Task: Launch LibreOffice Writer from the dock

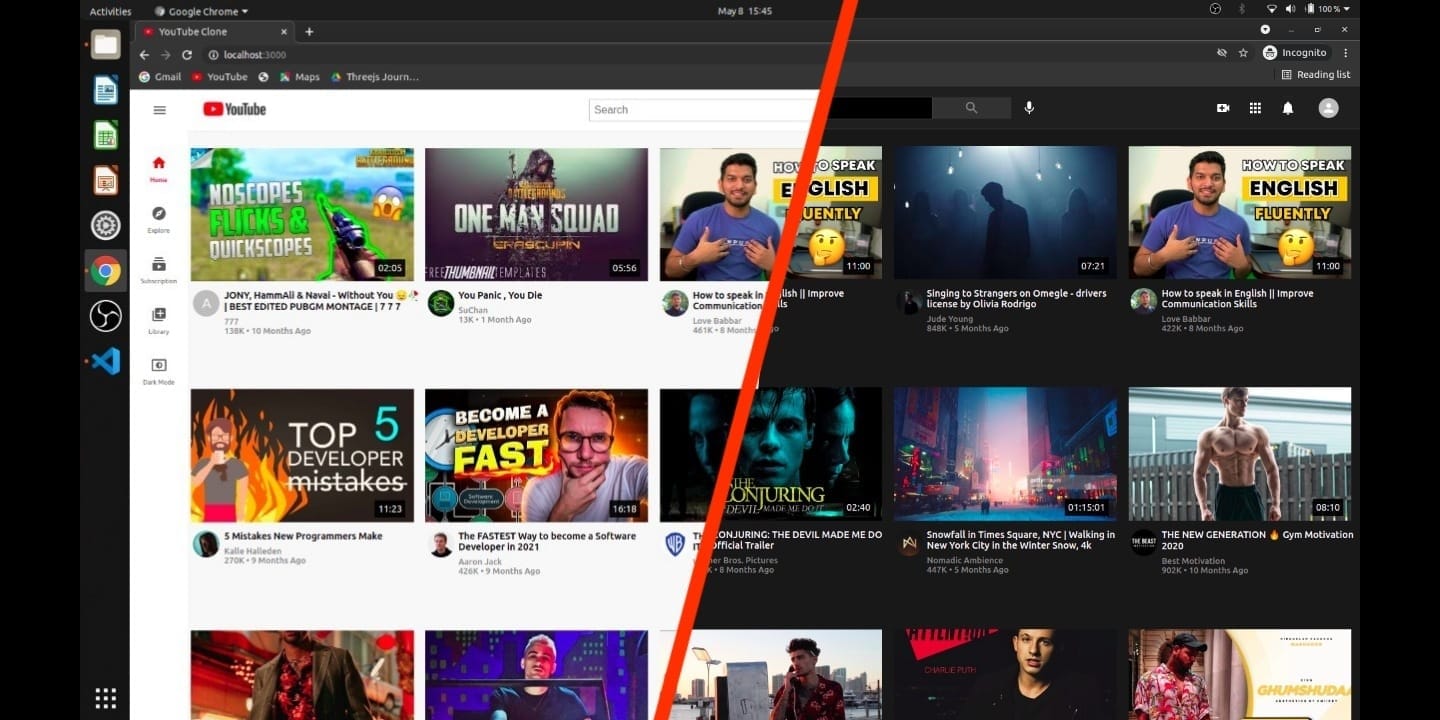Action: [106, 90]
